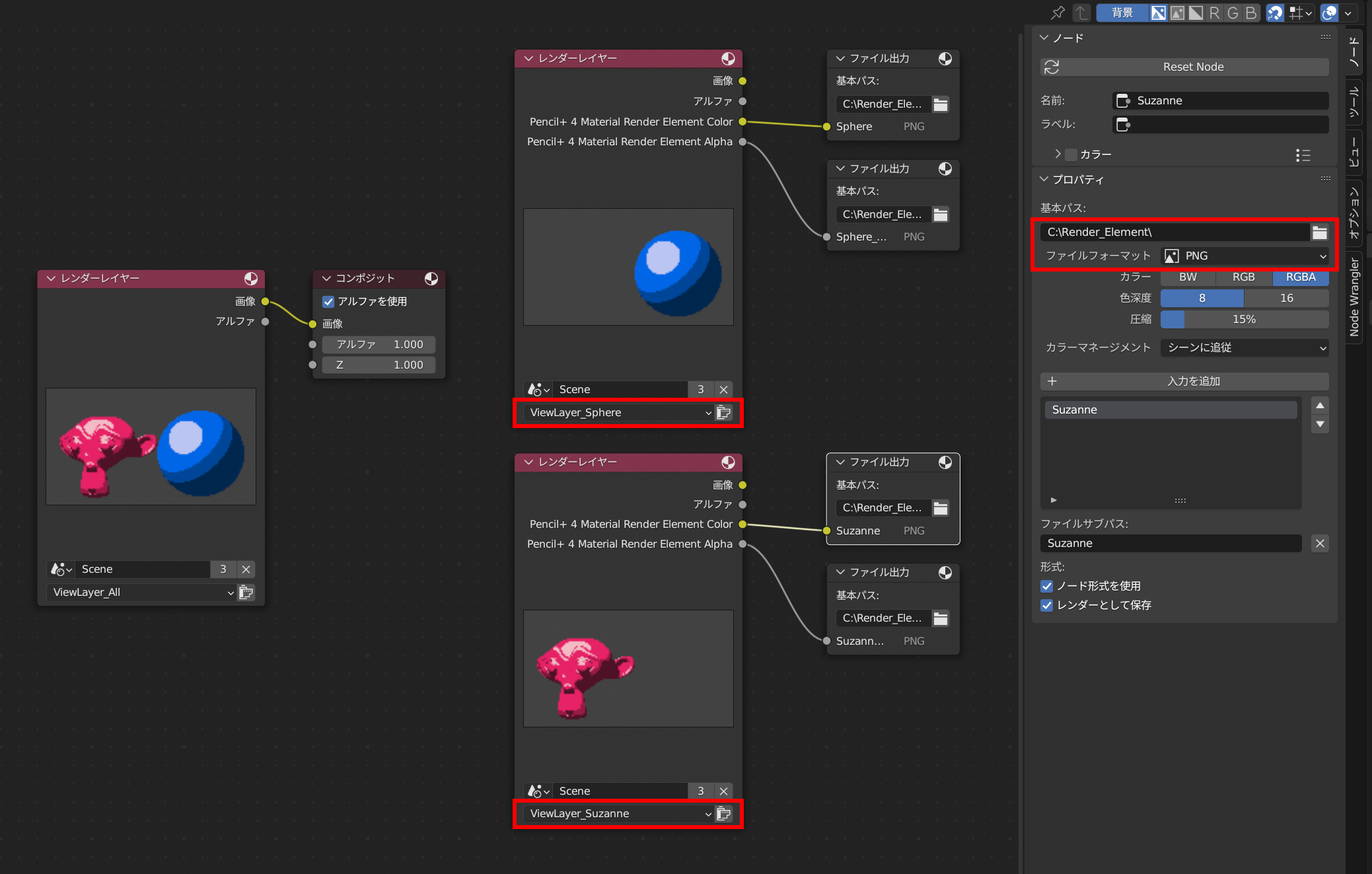Switch to the Node Wrangler sidebar tab
This screenshot has height=874, width=1372.
[1354, 297]
